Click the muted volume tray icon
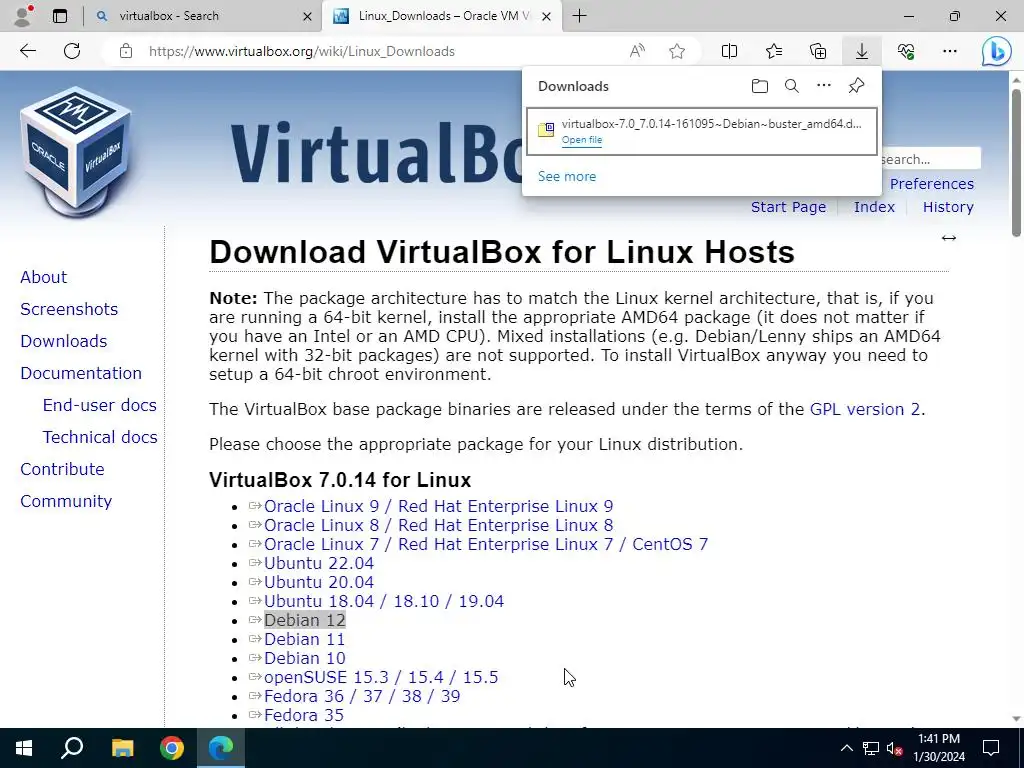This screenshot has width=1024, height=768. (895, 748)
